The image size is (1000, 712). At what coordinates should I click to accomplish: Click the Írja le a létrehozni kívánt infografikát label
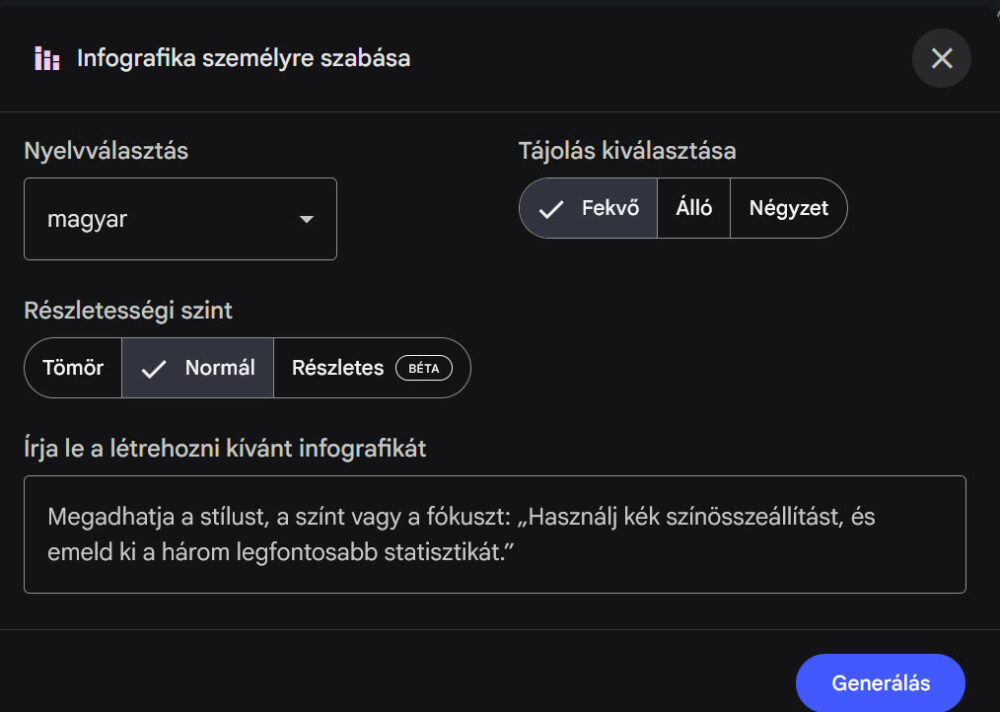pyautogui.click(x=225, y=449)
